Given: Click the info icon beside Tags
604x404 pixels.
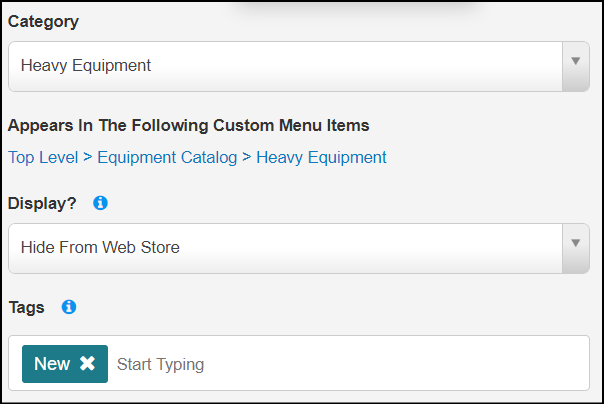Looking at the screenshot, I should coord(69,307).
